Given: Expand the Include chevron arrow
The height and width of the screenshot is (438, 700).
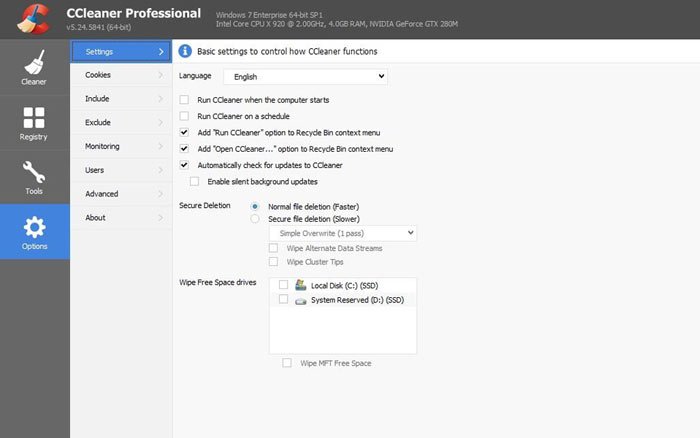Looking at the screenshot, I should (x=161, y=99).
